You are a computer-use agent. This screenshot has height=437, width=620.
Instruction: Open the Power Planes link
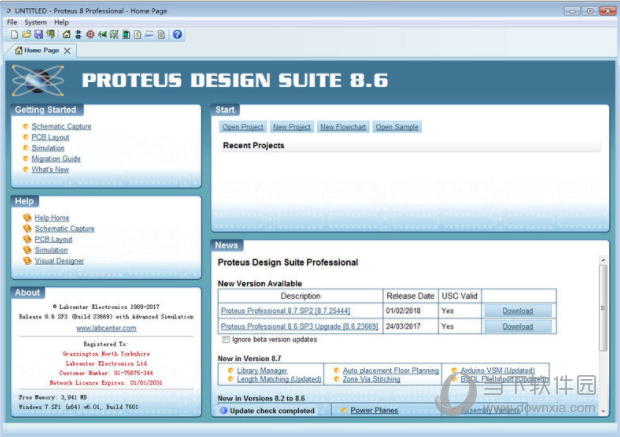coord(374,411)
